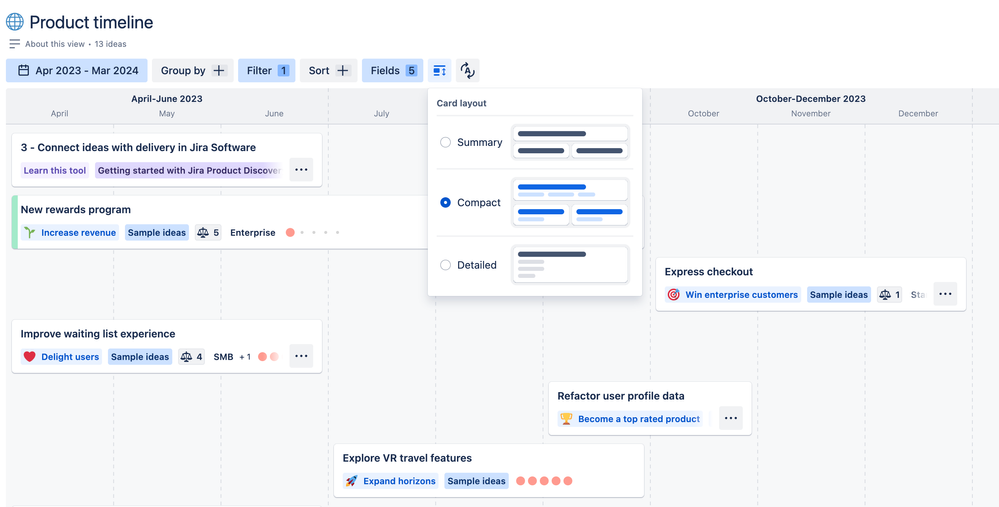The width and height of the screenshot is (999, 507).
Task: Open the Sort options
Action: tap(329, 71)
